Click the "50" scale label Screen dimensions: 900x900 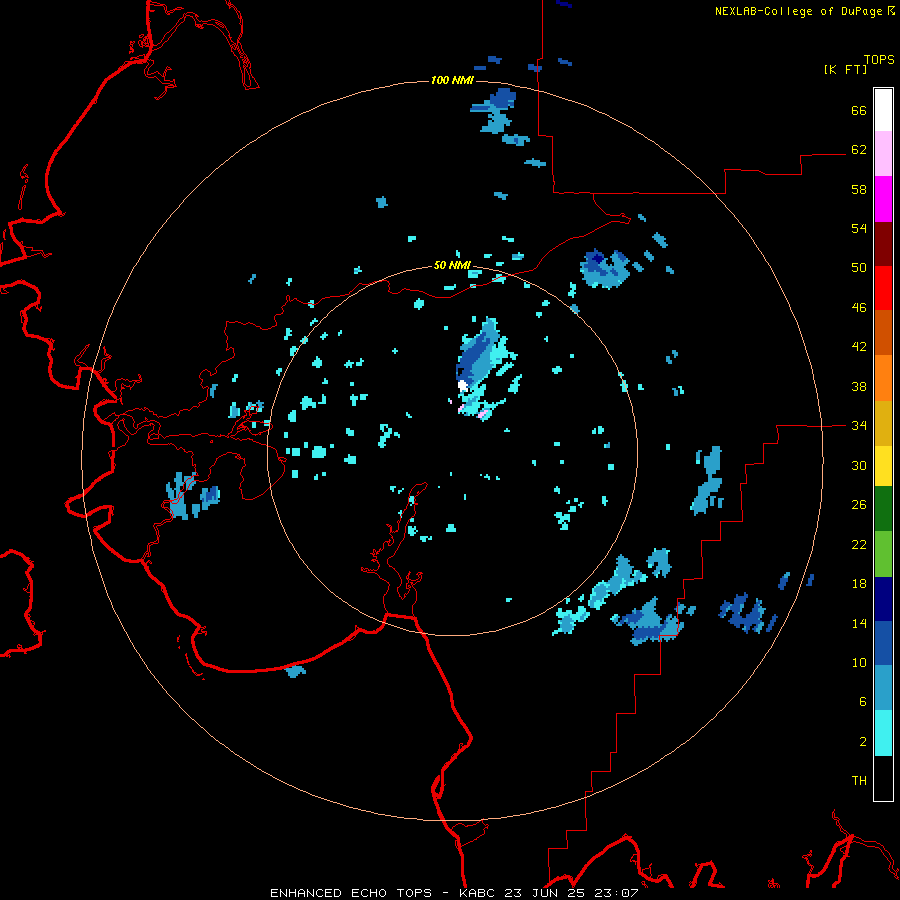coord(859,268)
